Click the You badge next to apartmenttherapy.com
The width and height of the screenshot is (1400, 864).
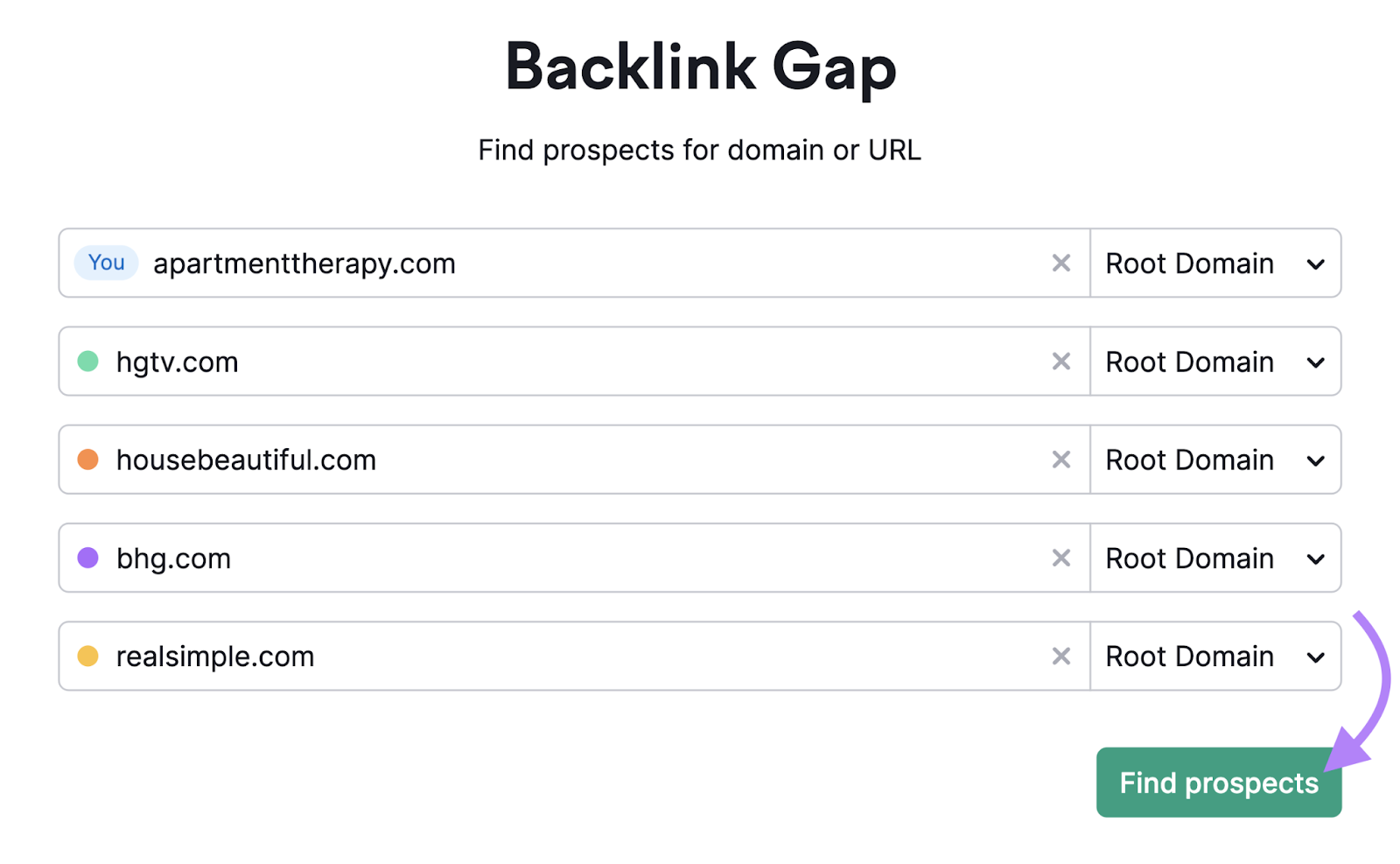click(x=105, y=263)
